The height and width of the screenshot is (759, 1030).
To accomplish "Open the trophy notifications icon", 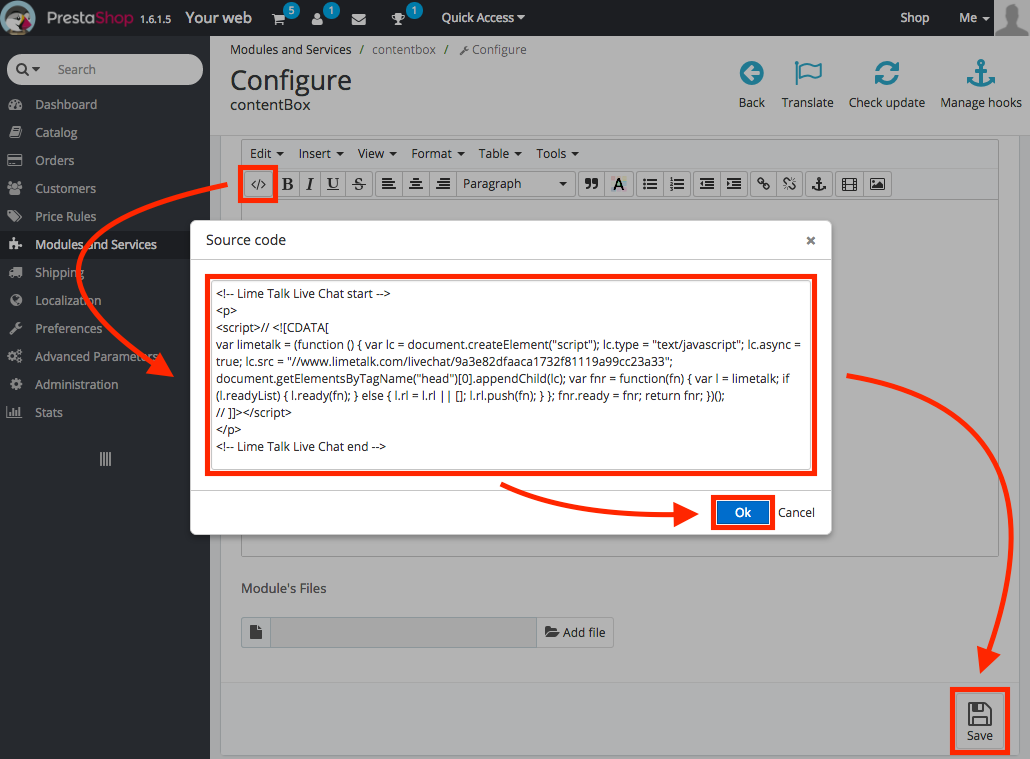I will pyautogui.click(x=400, y=18).
